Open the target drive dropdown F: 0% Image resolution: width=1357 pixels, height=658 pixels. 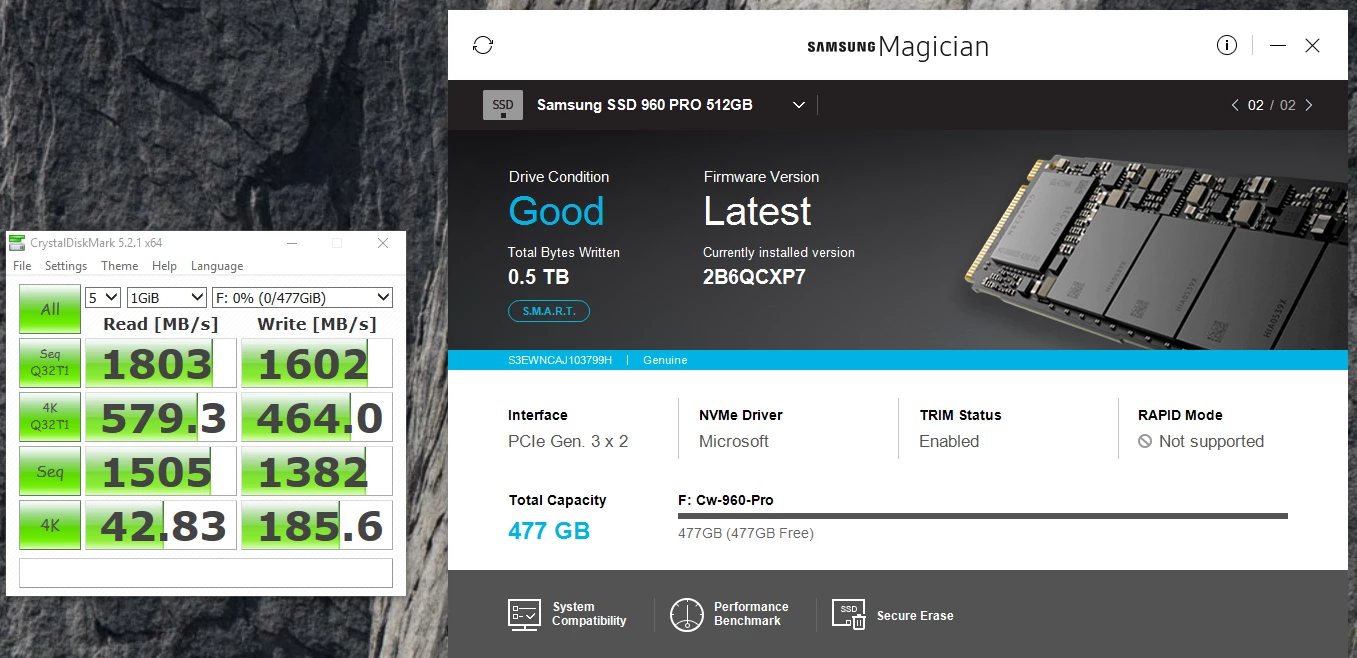tap(302, 298)
